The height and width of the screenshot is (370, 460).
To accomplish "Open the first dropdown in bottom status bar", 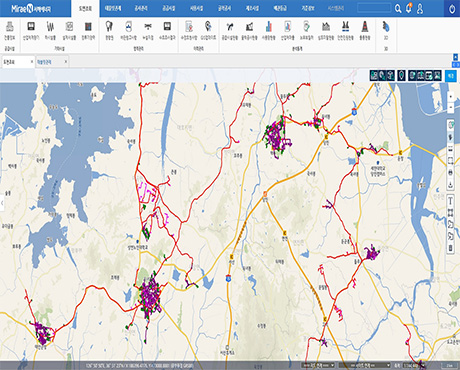I will pyautogui.click(x=318, y=365).
